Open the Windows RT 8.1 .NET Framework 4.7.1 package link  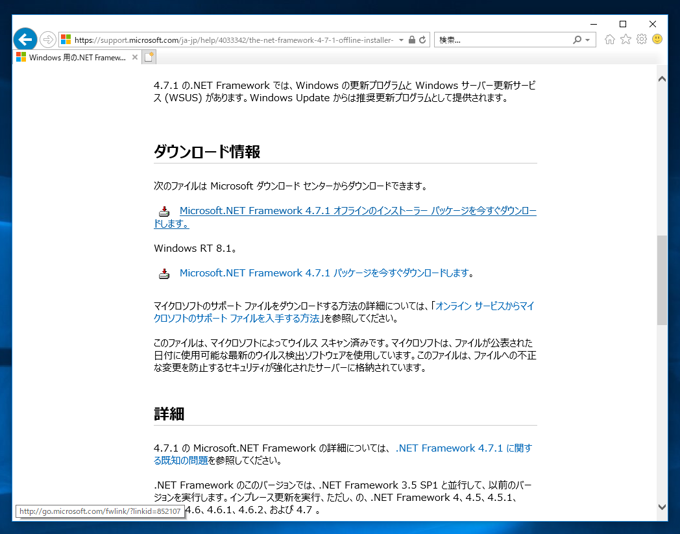click(x=326, y=273)
